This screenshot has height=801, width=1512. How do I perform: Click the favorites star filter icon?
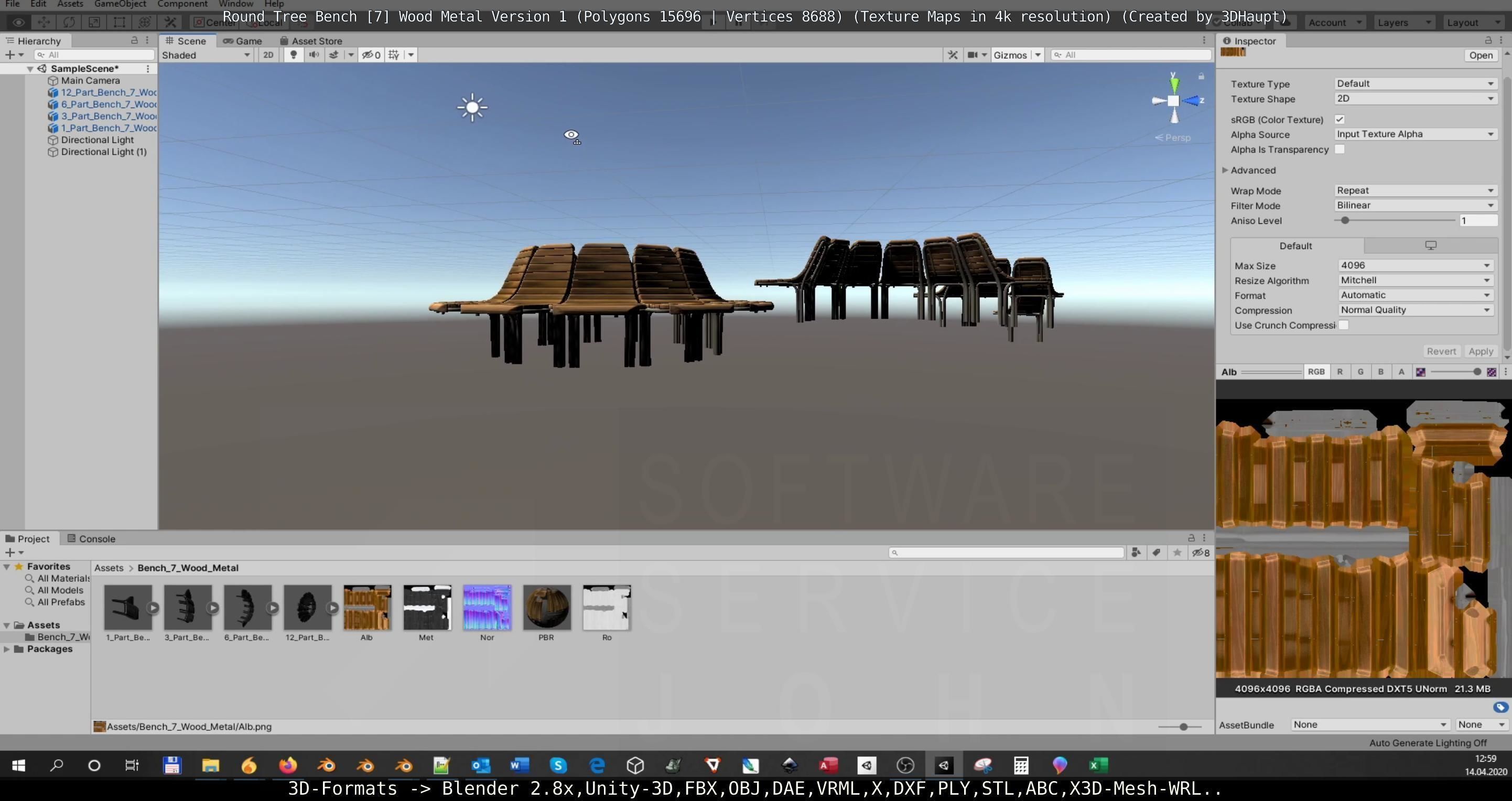(1177, 552)
